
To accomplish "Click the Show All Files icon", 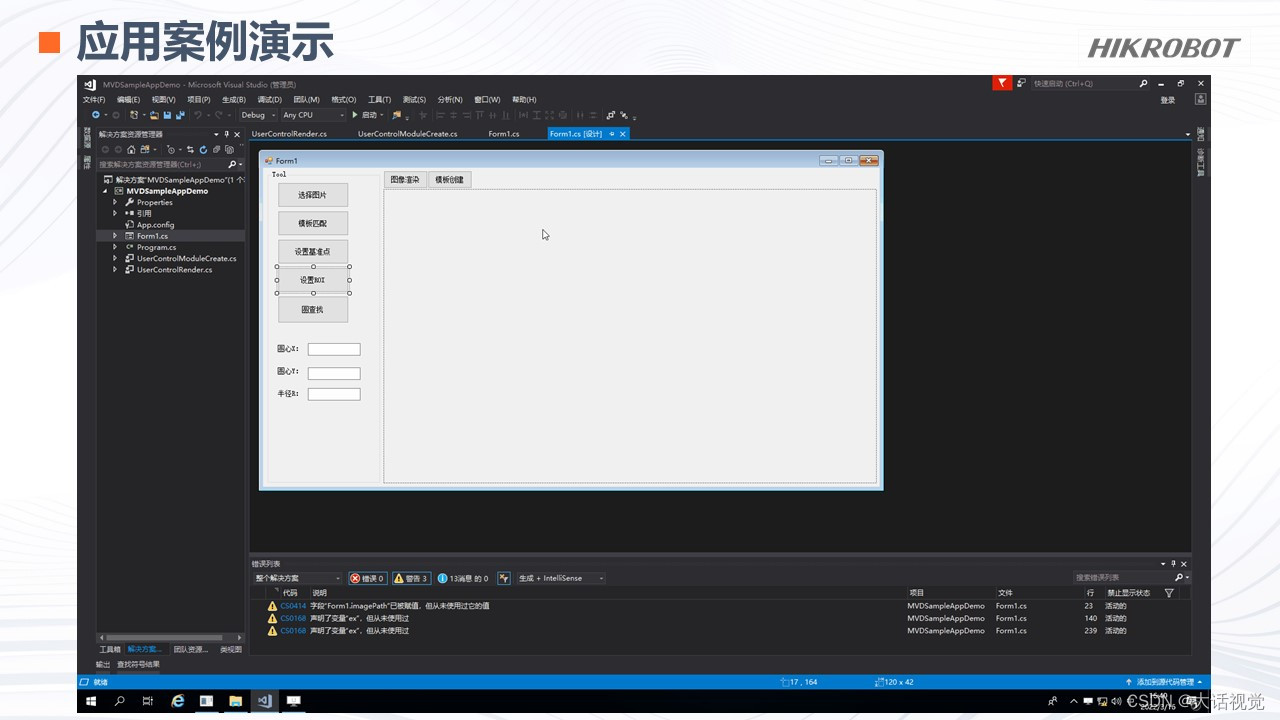I will (x=229, y=150).
